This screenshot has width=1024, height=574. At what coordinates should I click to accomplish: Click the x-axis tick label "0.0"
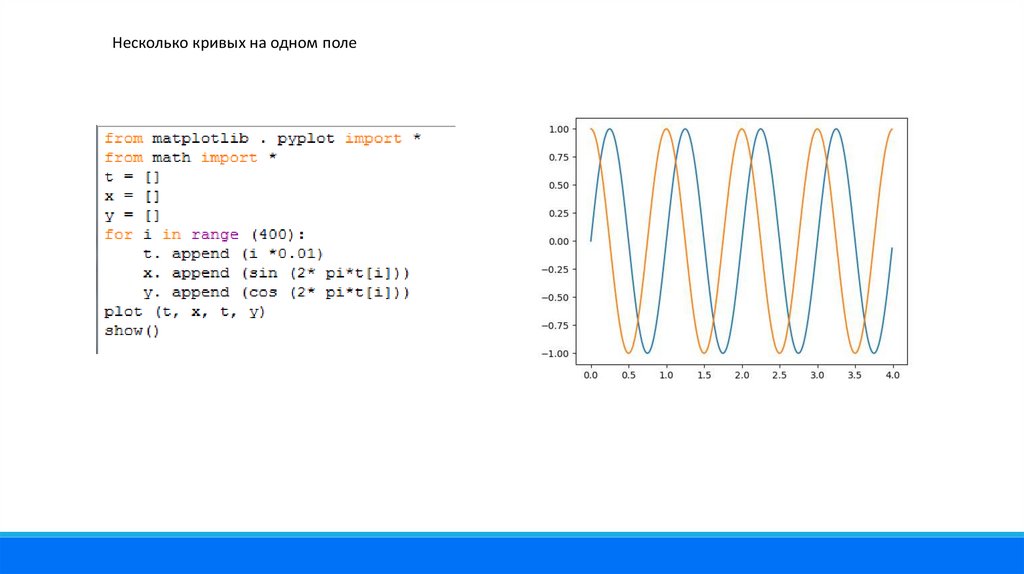591,375
